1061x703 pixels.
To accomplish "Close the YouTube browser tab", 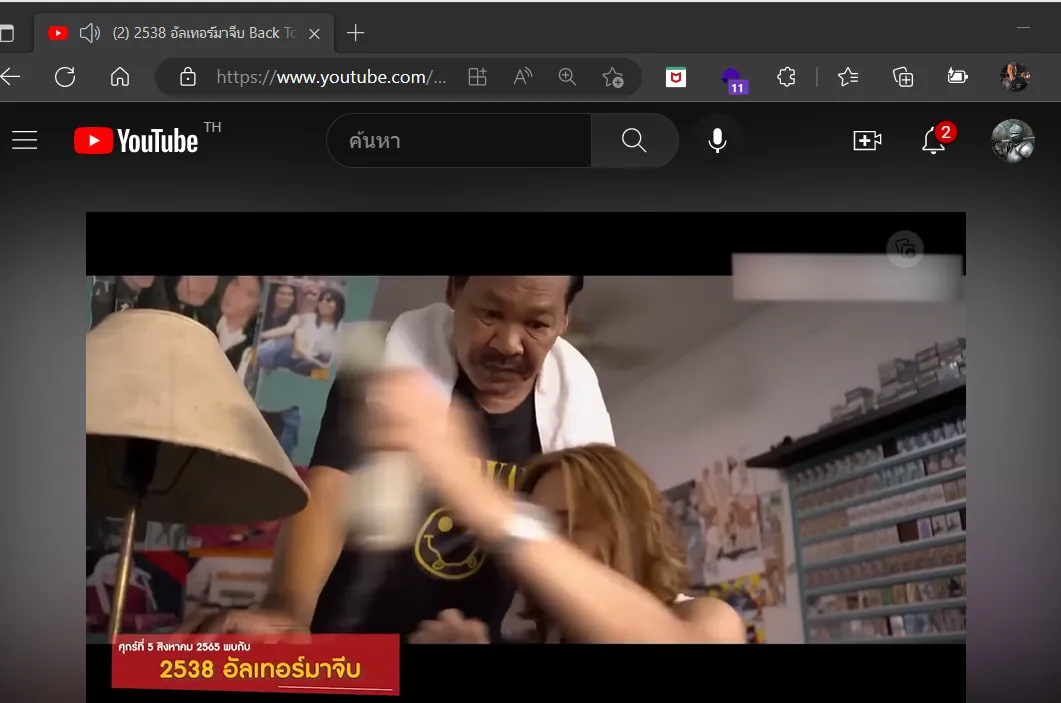I will (314, 34).
